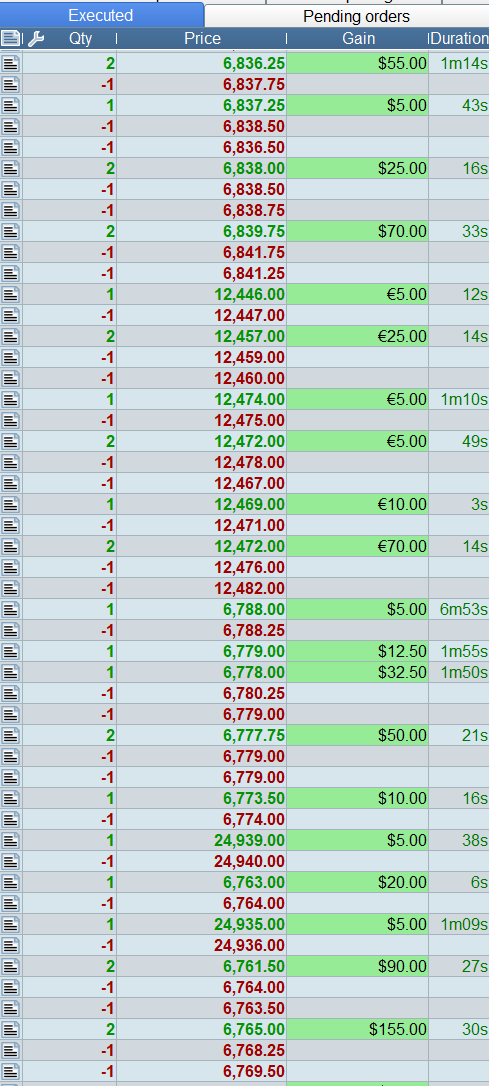Viewport: 489px width, 1086px height.
Task: Open details icon for the 24,935.00 order
Action: click(10, 925)
